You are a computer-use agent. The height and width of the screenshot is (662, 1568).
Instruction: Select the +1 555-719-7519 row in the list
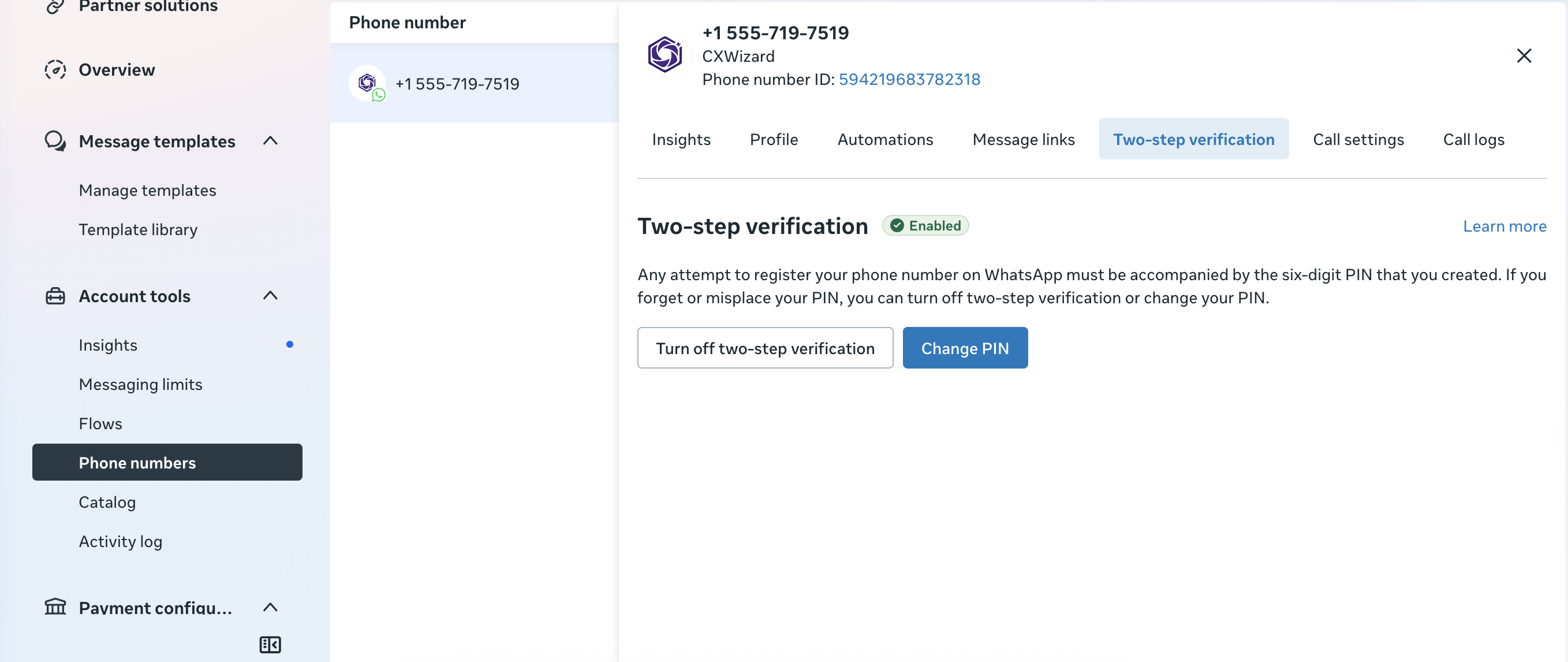[474, 83]
